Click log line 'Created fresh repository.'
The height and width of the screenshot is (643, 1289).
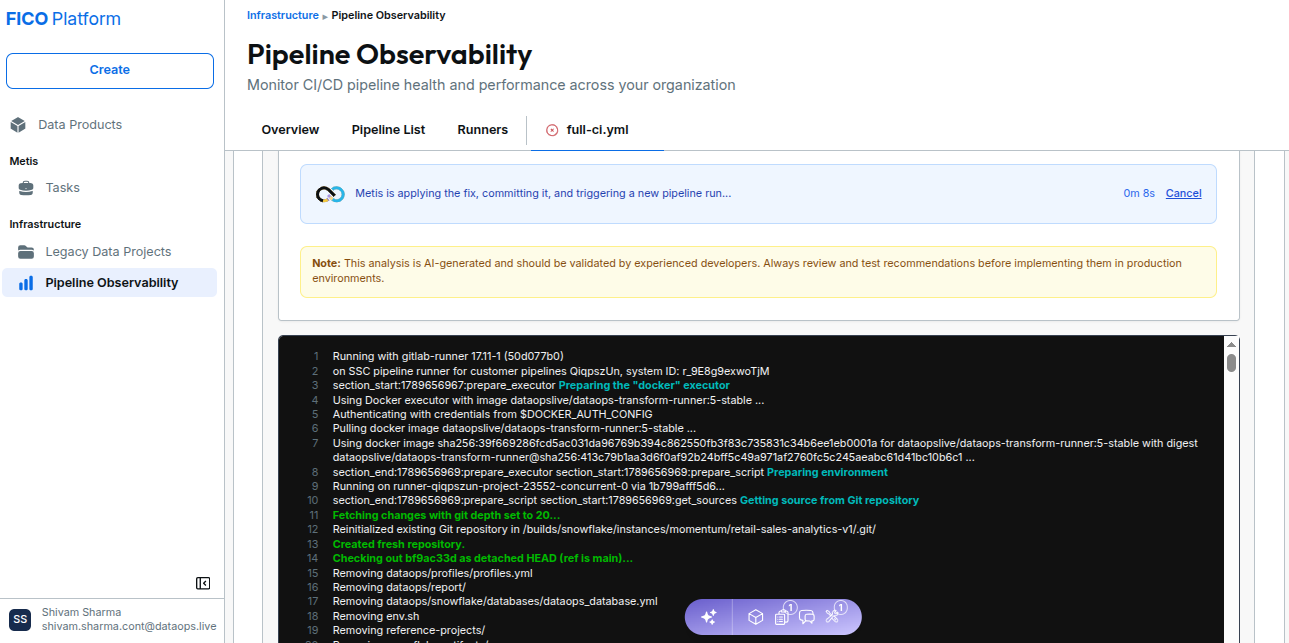[x=398, y=544]
